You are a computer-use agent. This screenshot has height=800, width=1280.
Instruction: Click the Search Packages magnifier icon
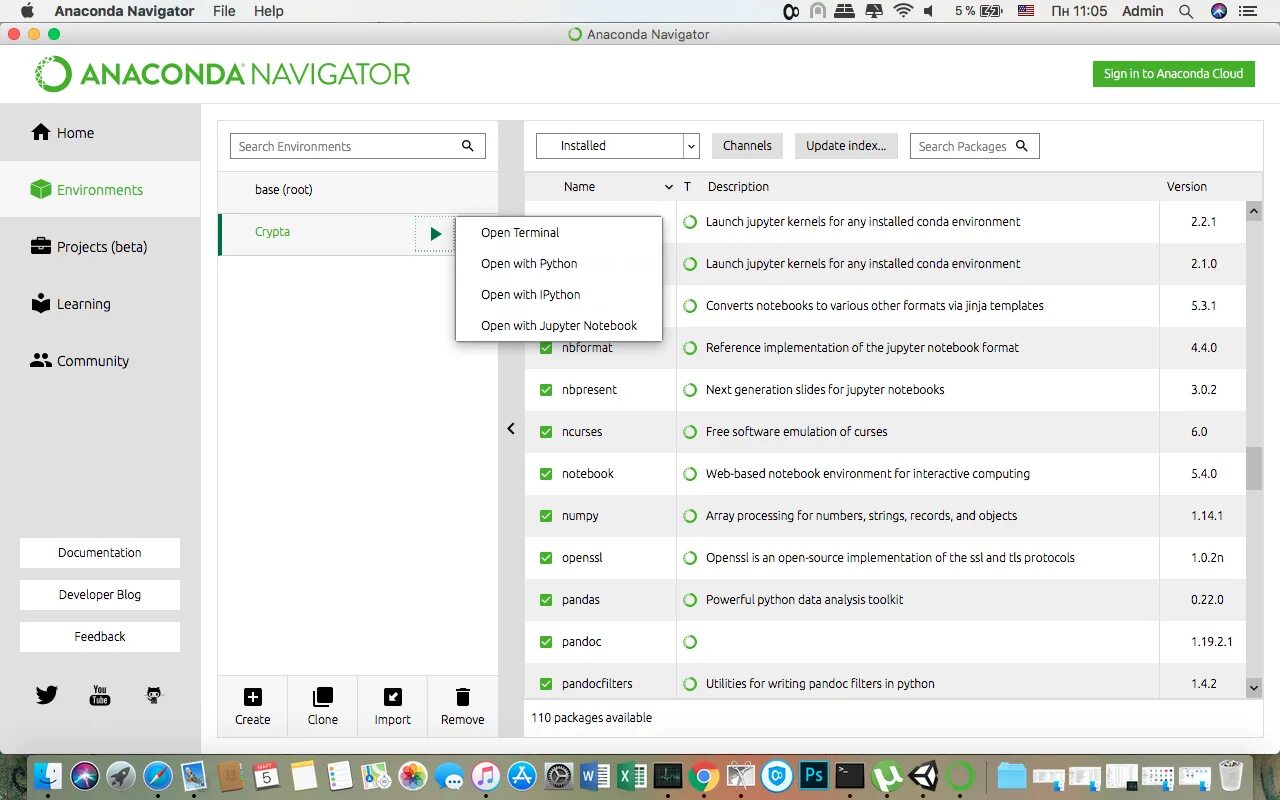1022,146
